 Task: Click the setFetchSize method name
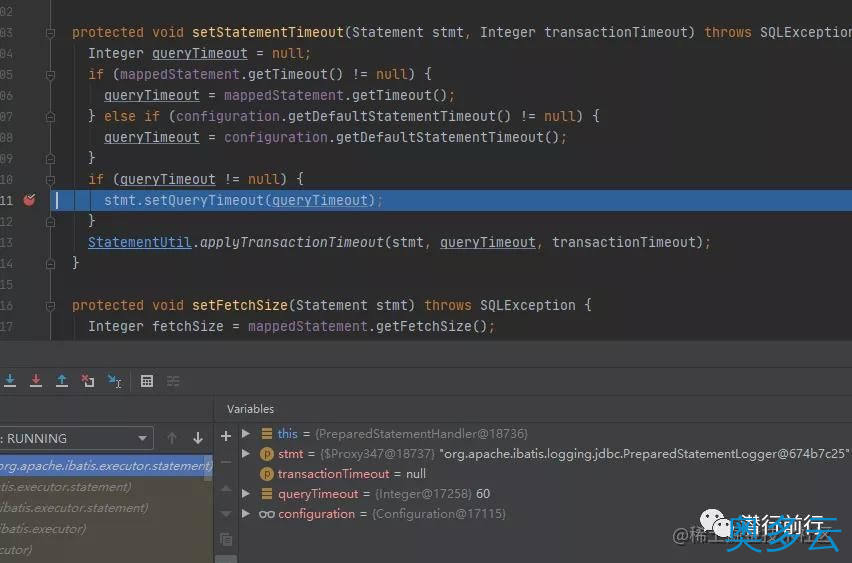pyautogui.click(x=240, y=305)
